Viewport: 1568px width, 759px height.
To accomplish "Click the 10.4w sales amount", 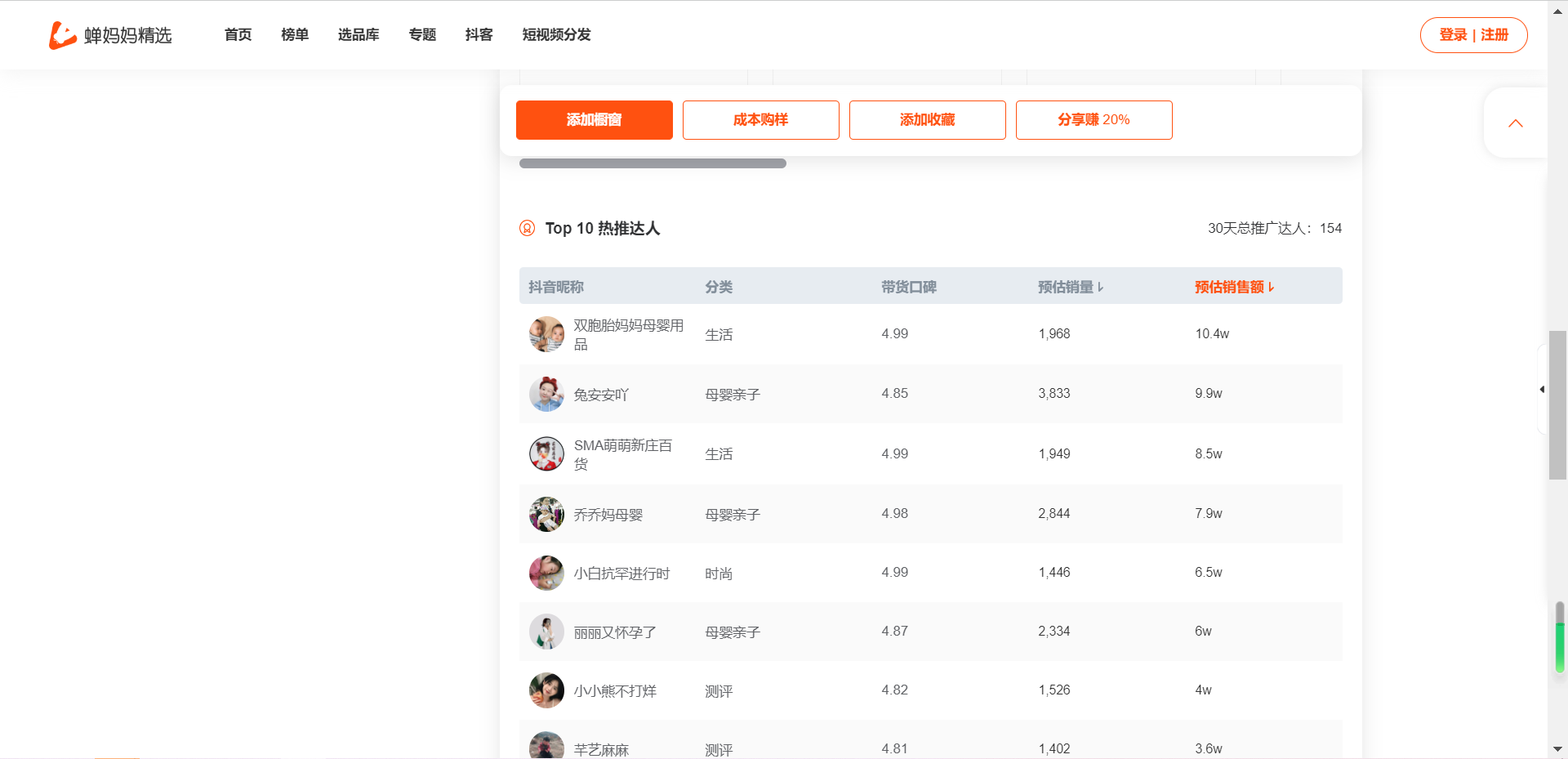I will click(x=1212, y=333).
